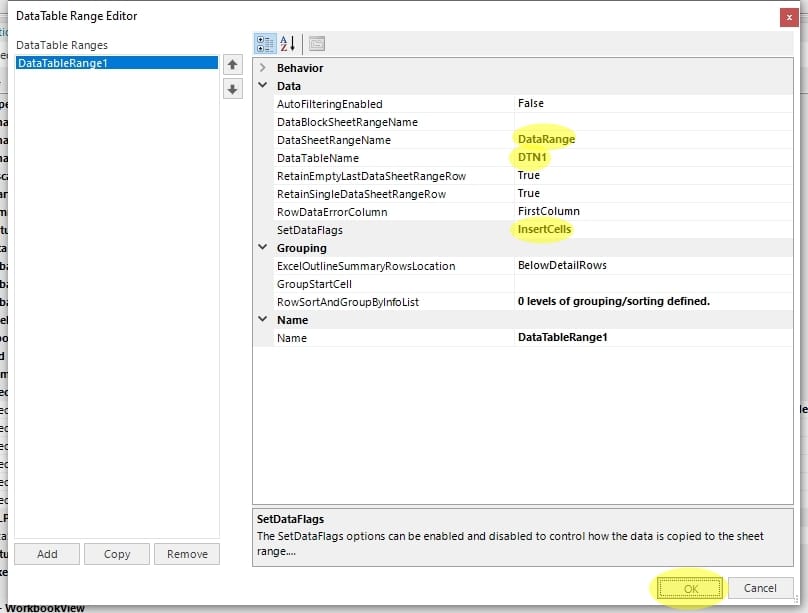
Task: Collapse the Data category
Action: pyautogui.click(x=263, y=86)
